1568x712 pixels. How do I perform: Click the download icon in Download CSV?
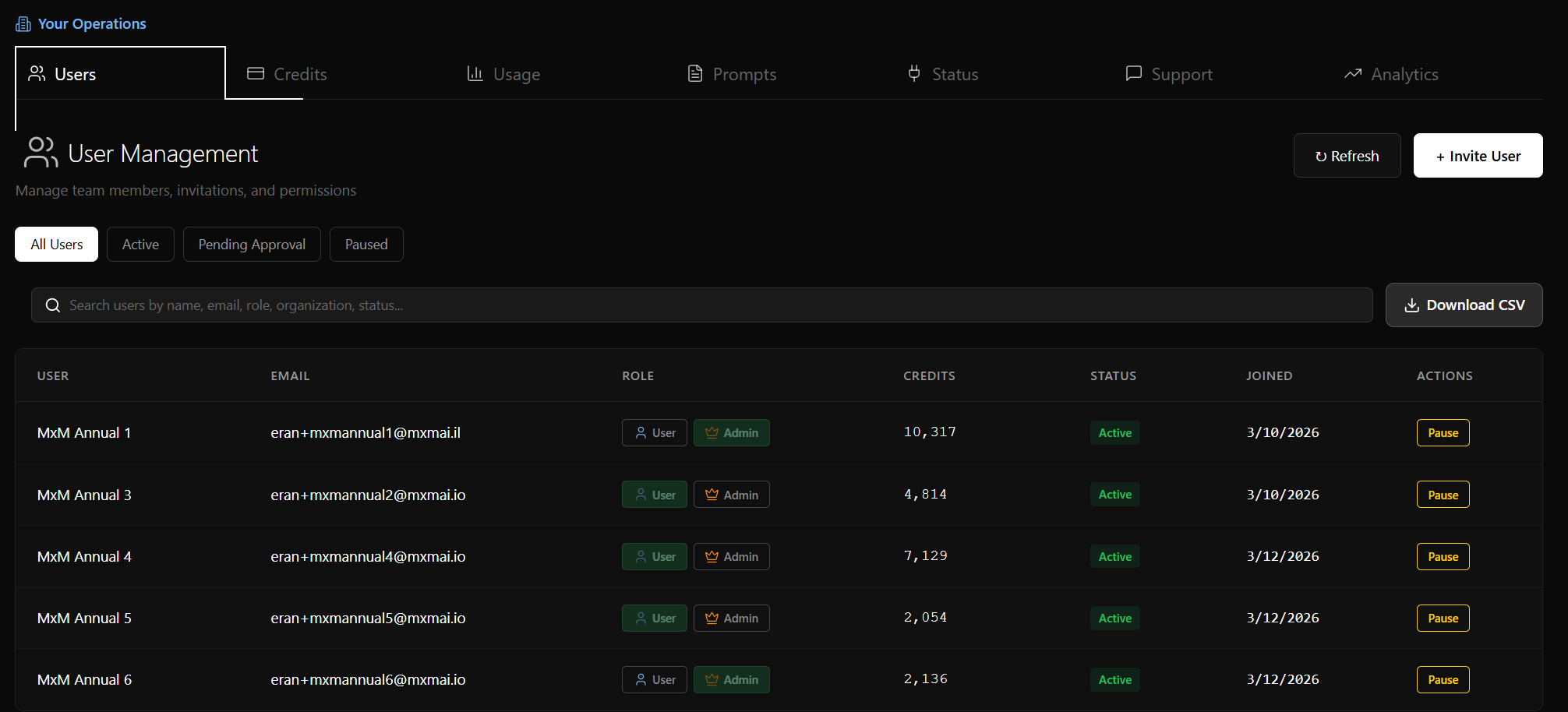(x=1411, y=305)
